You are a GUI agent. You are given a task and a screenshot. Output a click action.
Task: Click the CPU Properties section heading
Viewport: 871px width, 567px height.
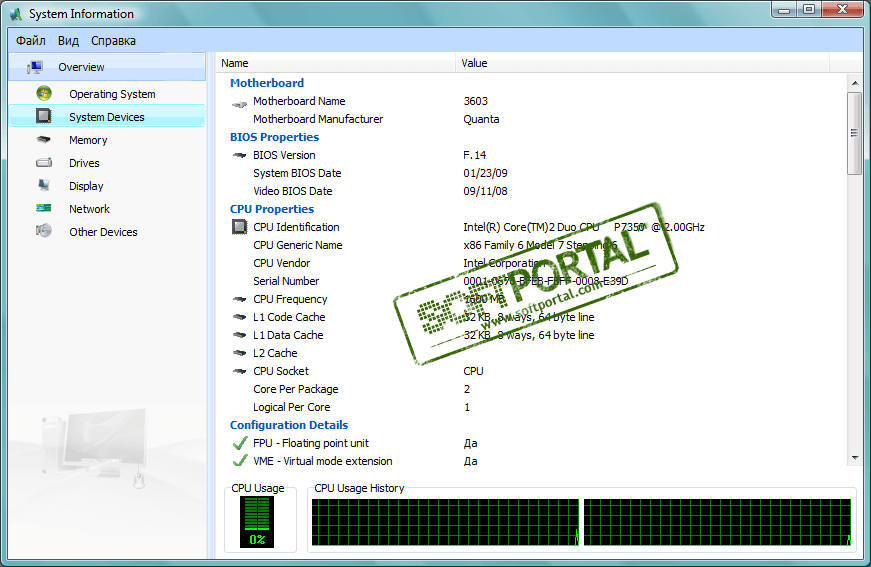[272, 209]
